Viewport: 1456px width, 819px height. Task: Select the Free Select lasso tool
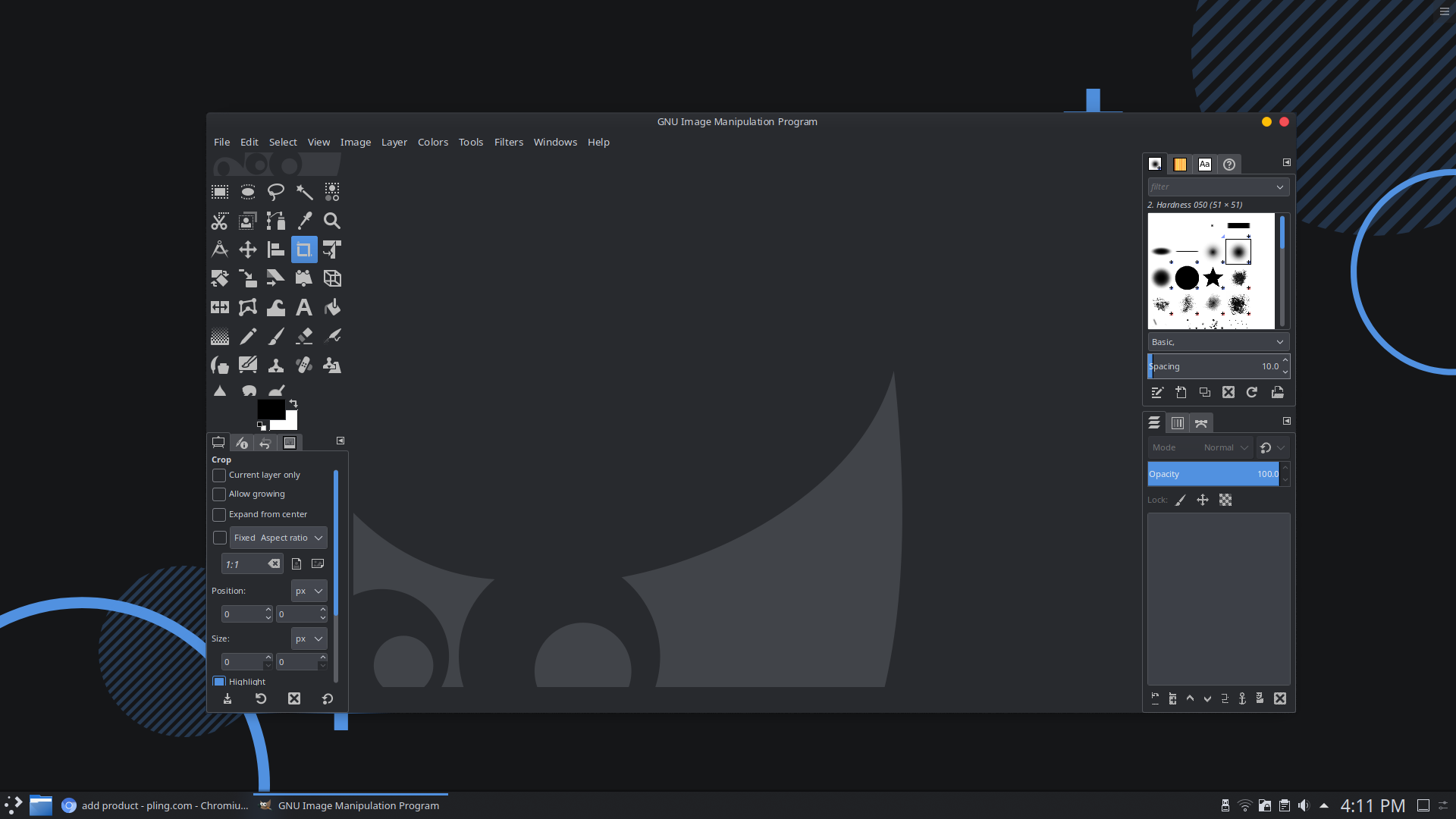(x=276, y=192)
